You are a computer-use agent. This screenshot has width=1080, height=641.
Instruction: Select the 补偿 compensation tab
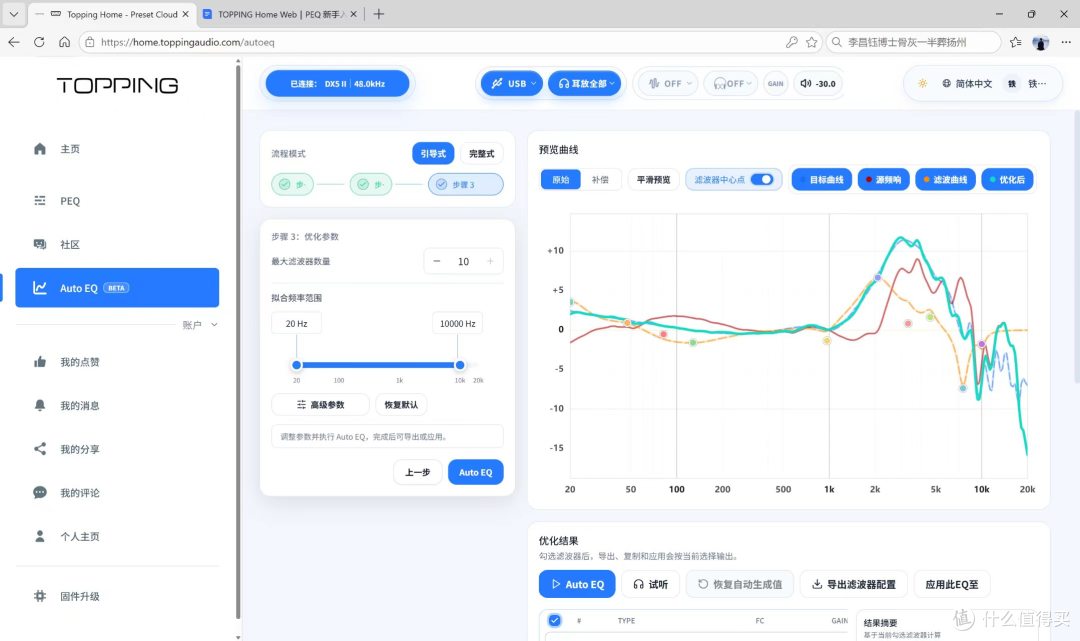(x=601, y=180)
